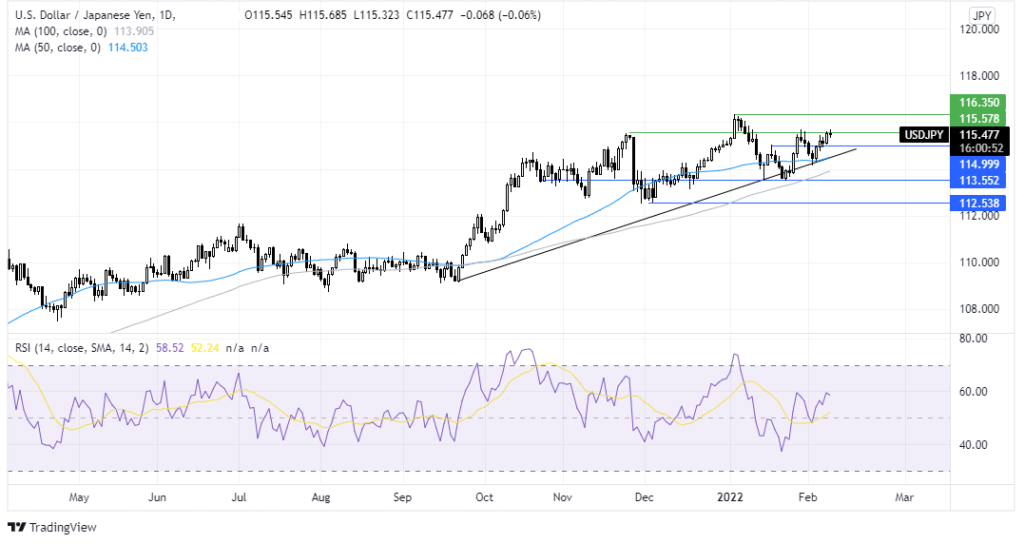Click the Dec label on time axis
This screenshot has height=544, width=1024.
(644, 497)
